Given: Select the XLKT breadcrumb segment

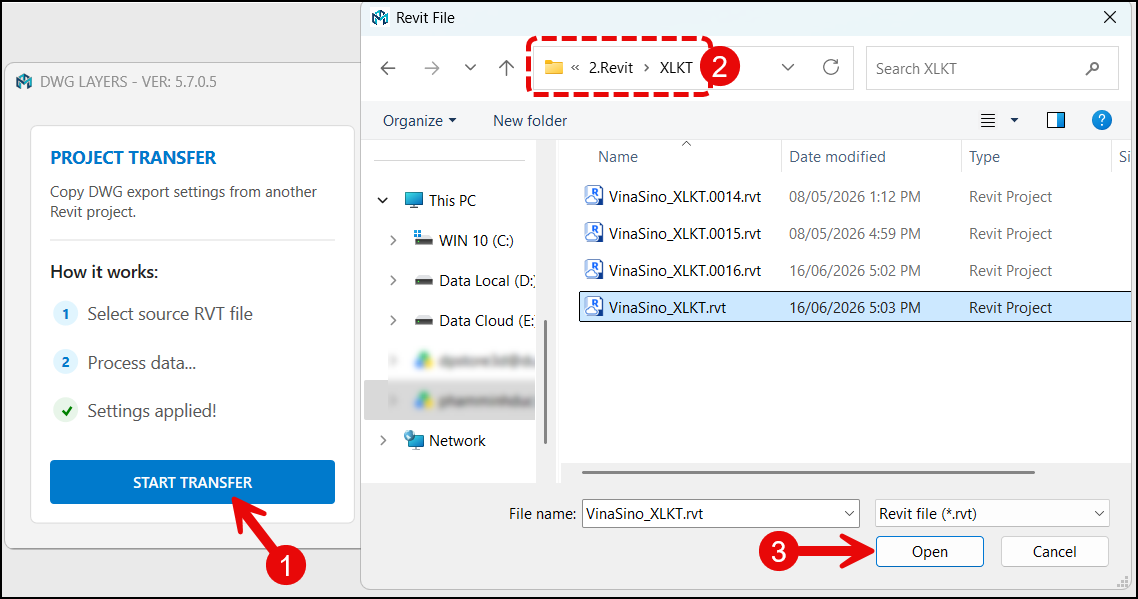Looking at the screenshot, I should coord(676,68).
